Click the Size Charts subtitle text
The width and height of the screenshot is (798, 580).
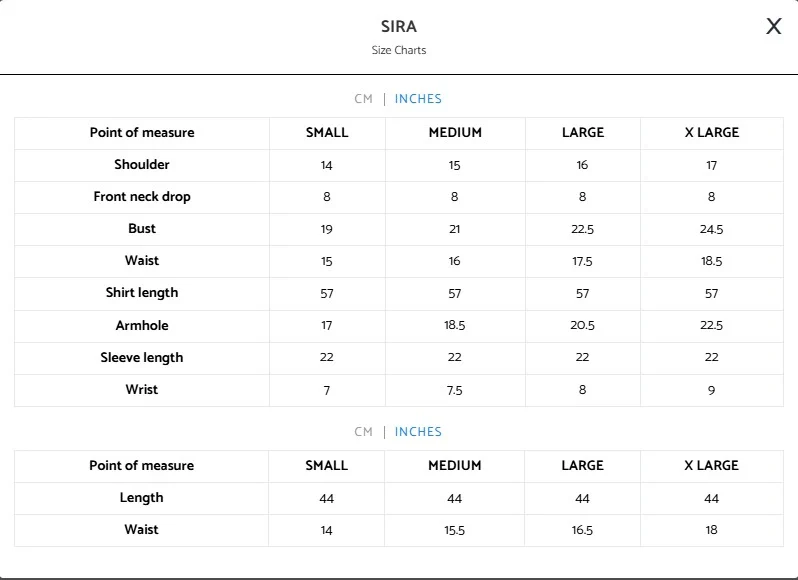398,50
